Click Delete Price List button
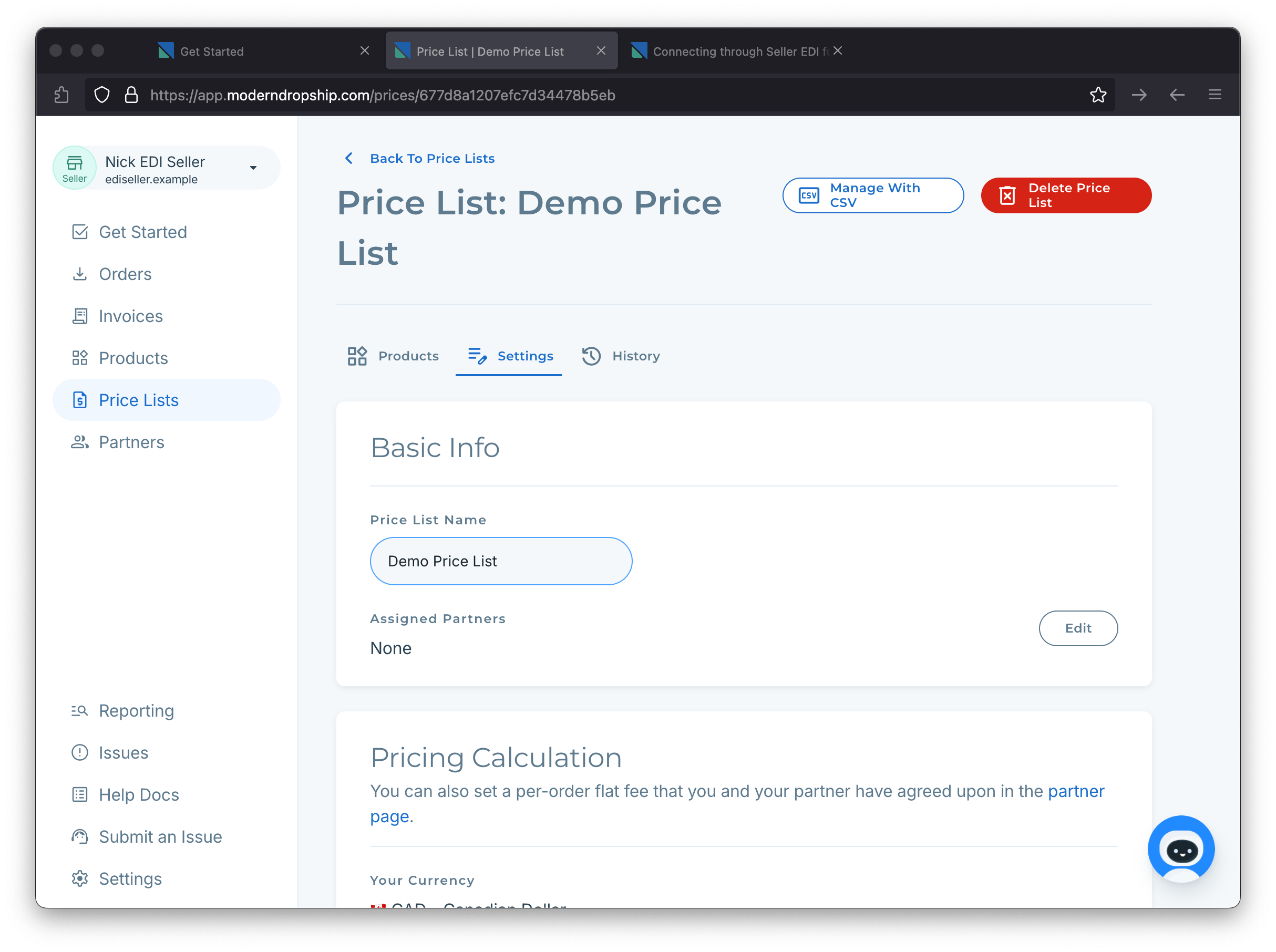 pyautogui.click(x=1066, y=195)
